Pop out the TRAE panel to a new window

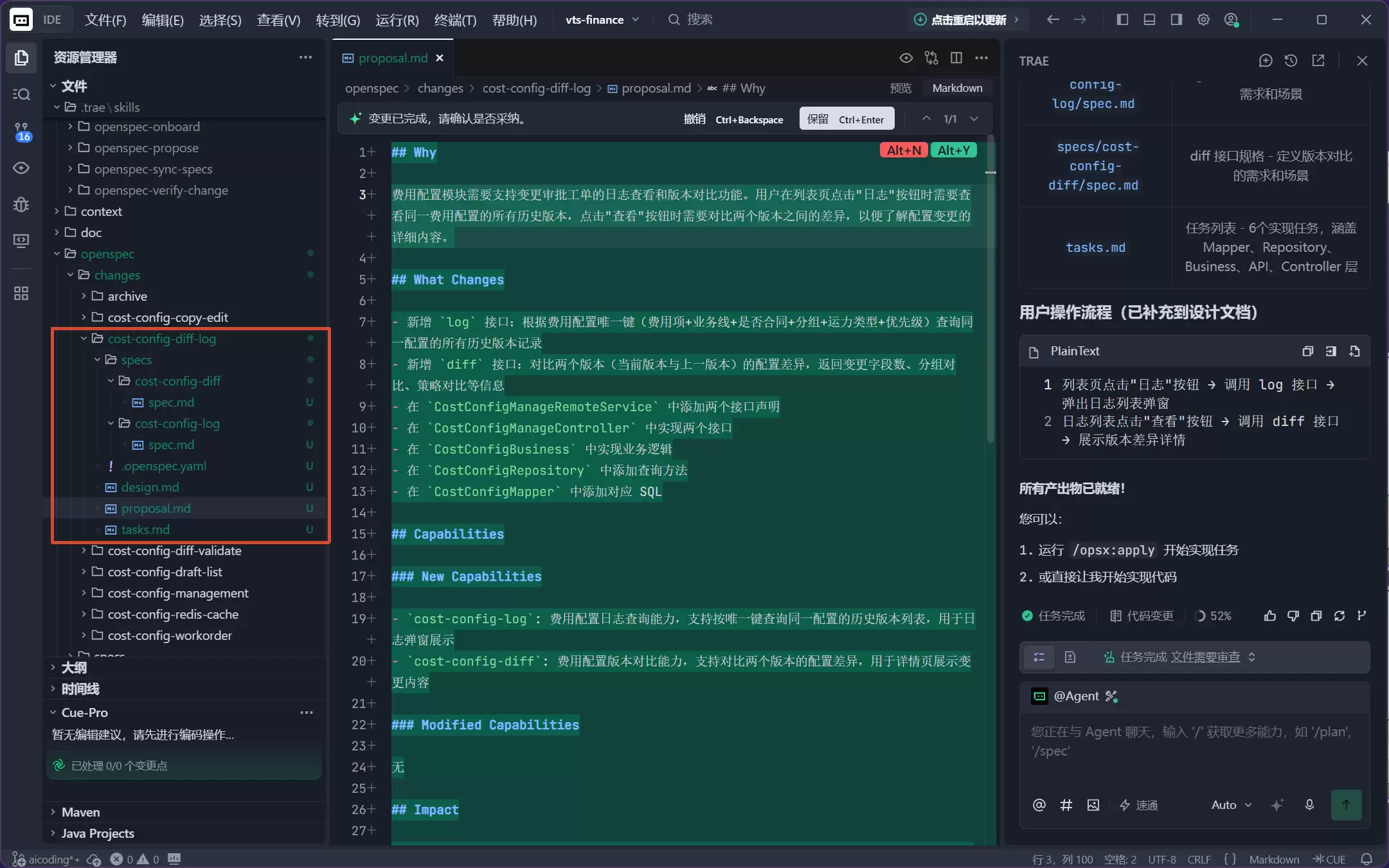click(1318, 60)
